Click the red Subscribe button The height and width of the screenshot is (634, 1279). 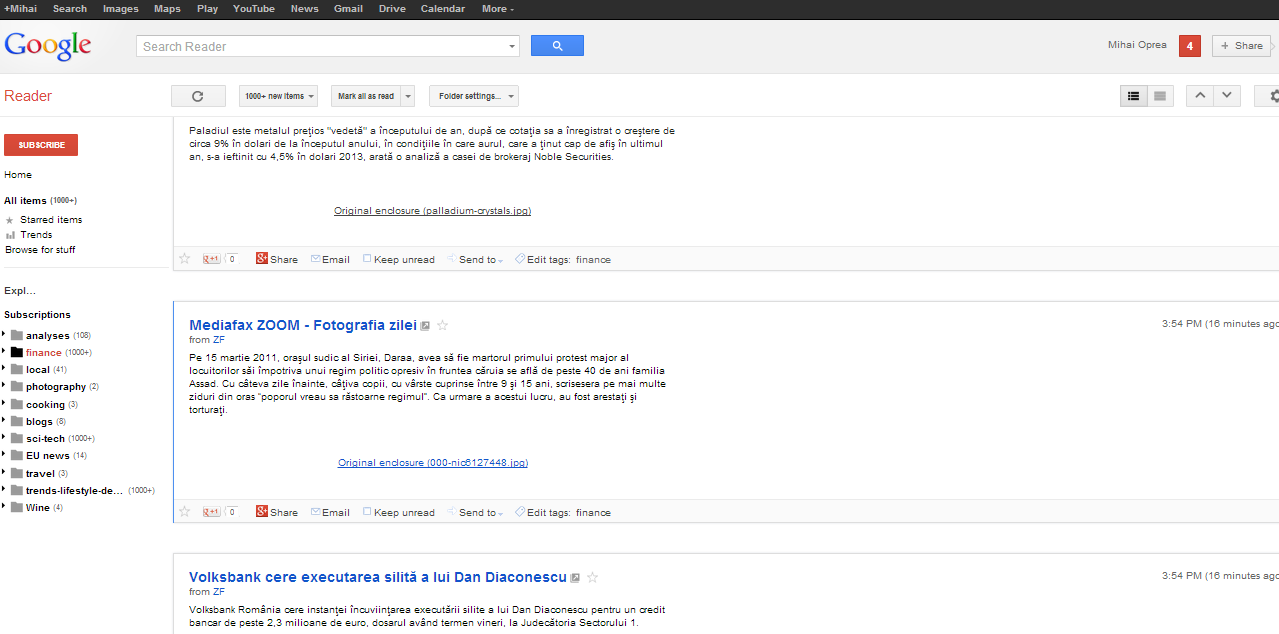click(x=41, y=145)
